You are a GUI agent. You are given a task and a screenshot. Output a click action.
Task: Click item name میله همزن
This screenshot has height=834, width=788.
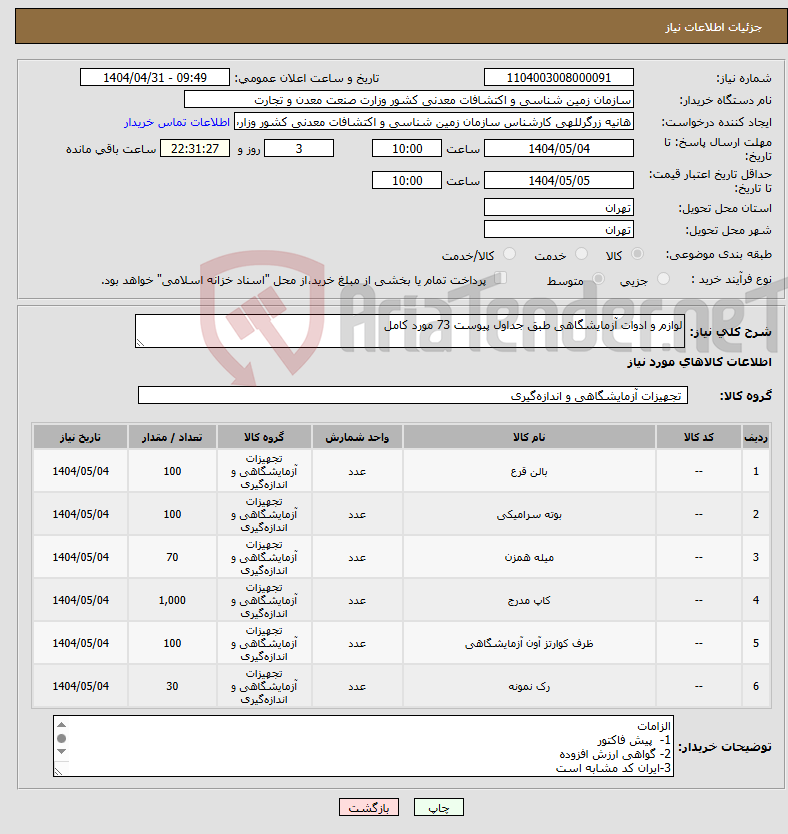click(x=529, y=557)
